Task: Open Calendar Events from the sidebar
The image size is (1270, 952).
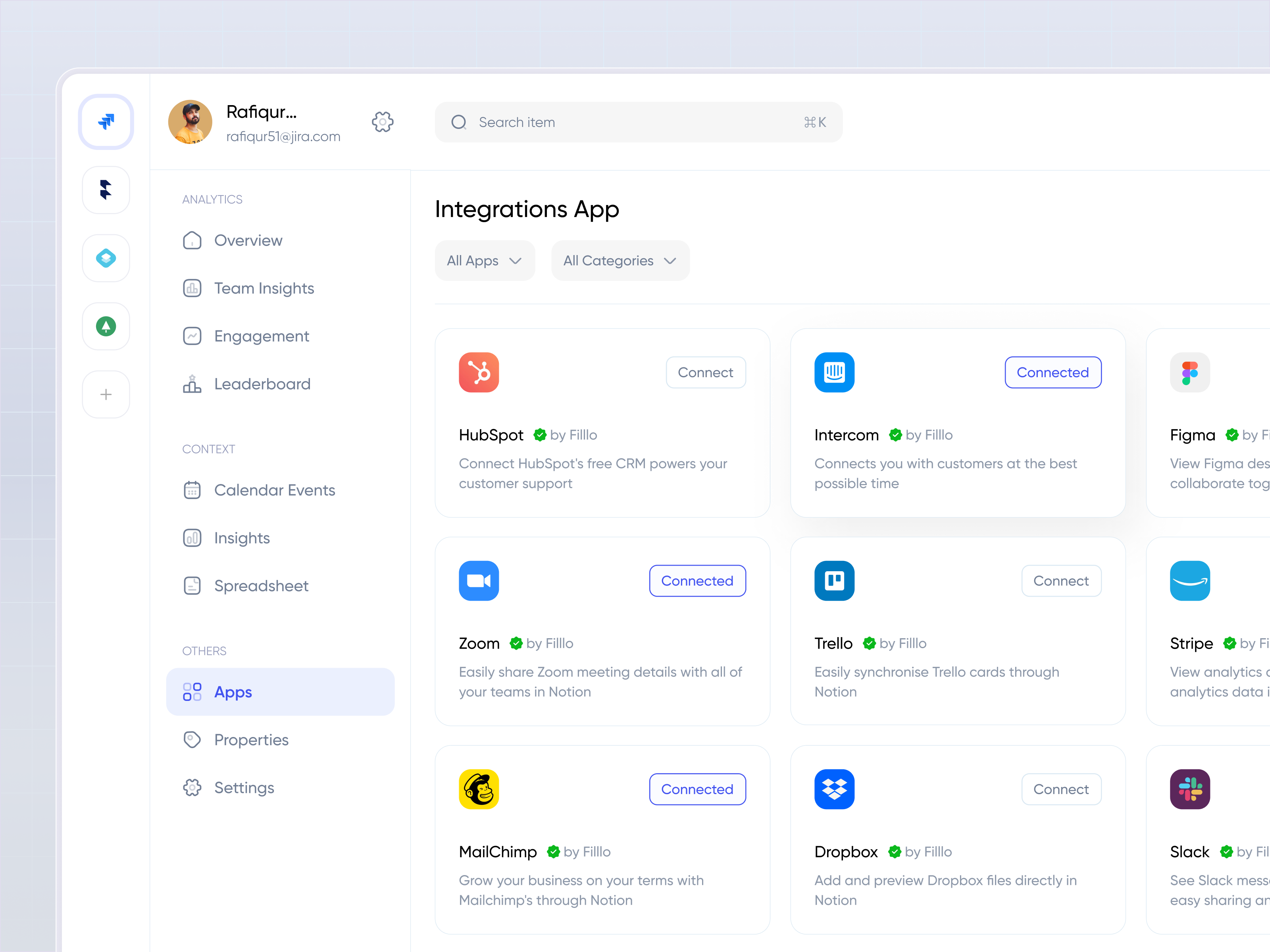Action: click(275, 490)
